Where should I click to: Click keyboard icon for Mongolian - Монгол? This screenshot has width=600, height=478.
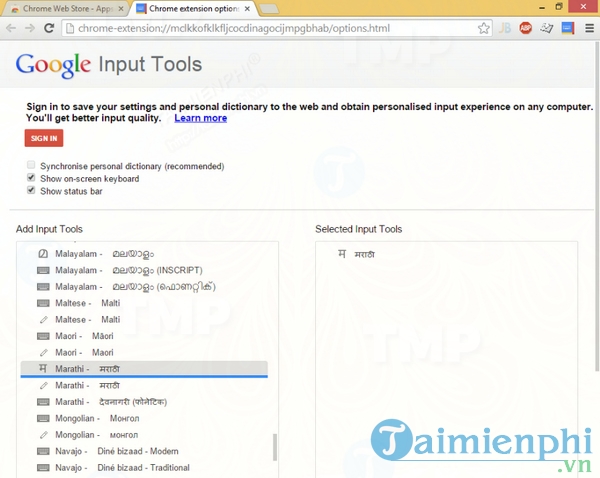pyautogui.click(x=43, y=418)
